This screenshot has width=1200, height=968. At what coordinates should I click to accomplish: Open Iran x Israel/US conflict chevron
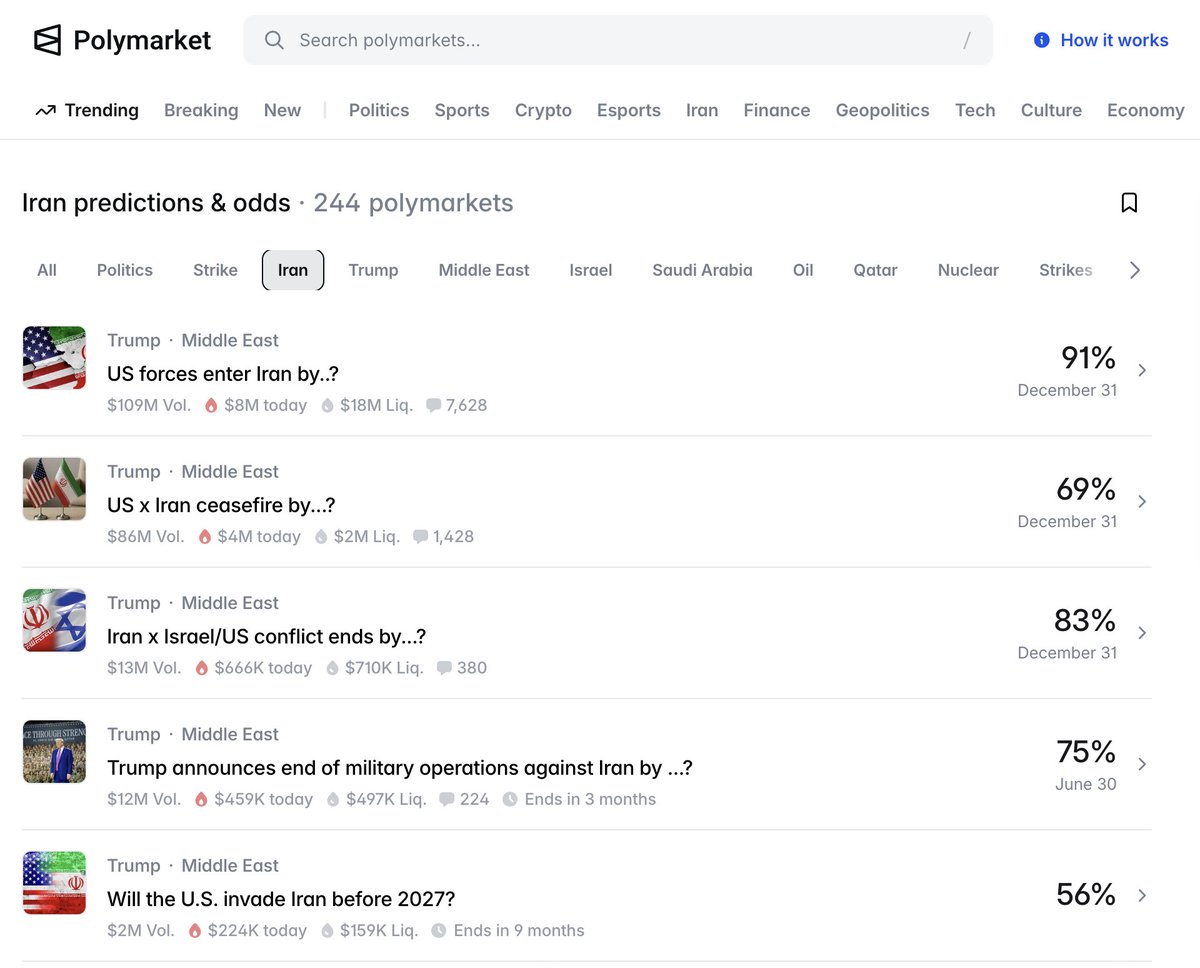tap(1142, 632)
